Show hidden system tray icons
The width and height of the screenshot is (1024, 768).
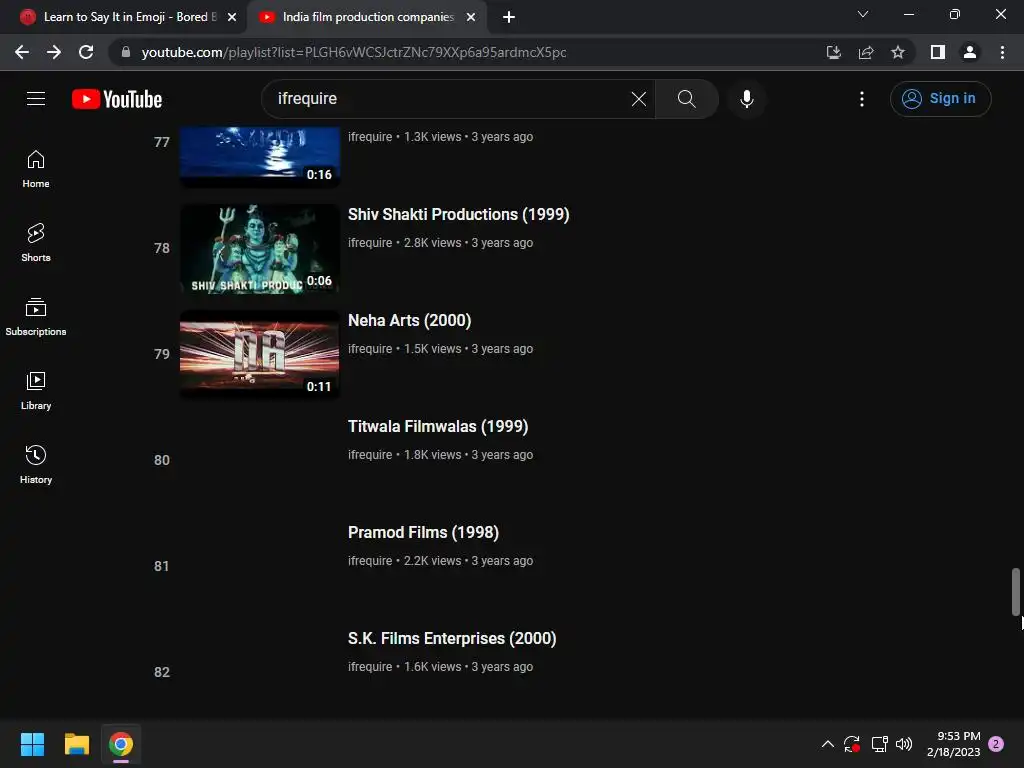coord(827,744)
